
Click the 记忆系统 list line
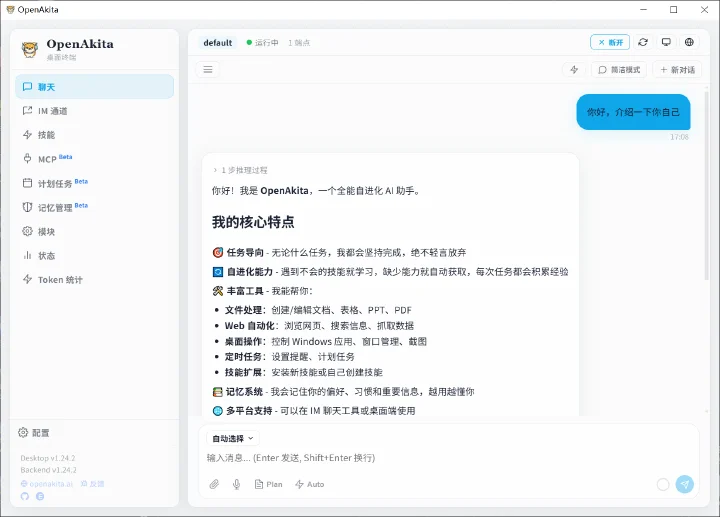click(343, 392)
